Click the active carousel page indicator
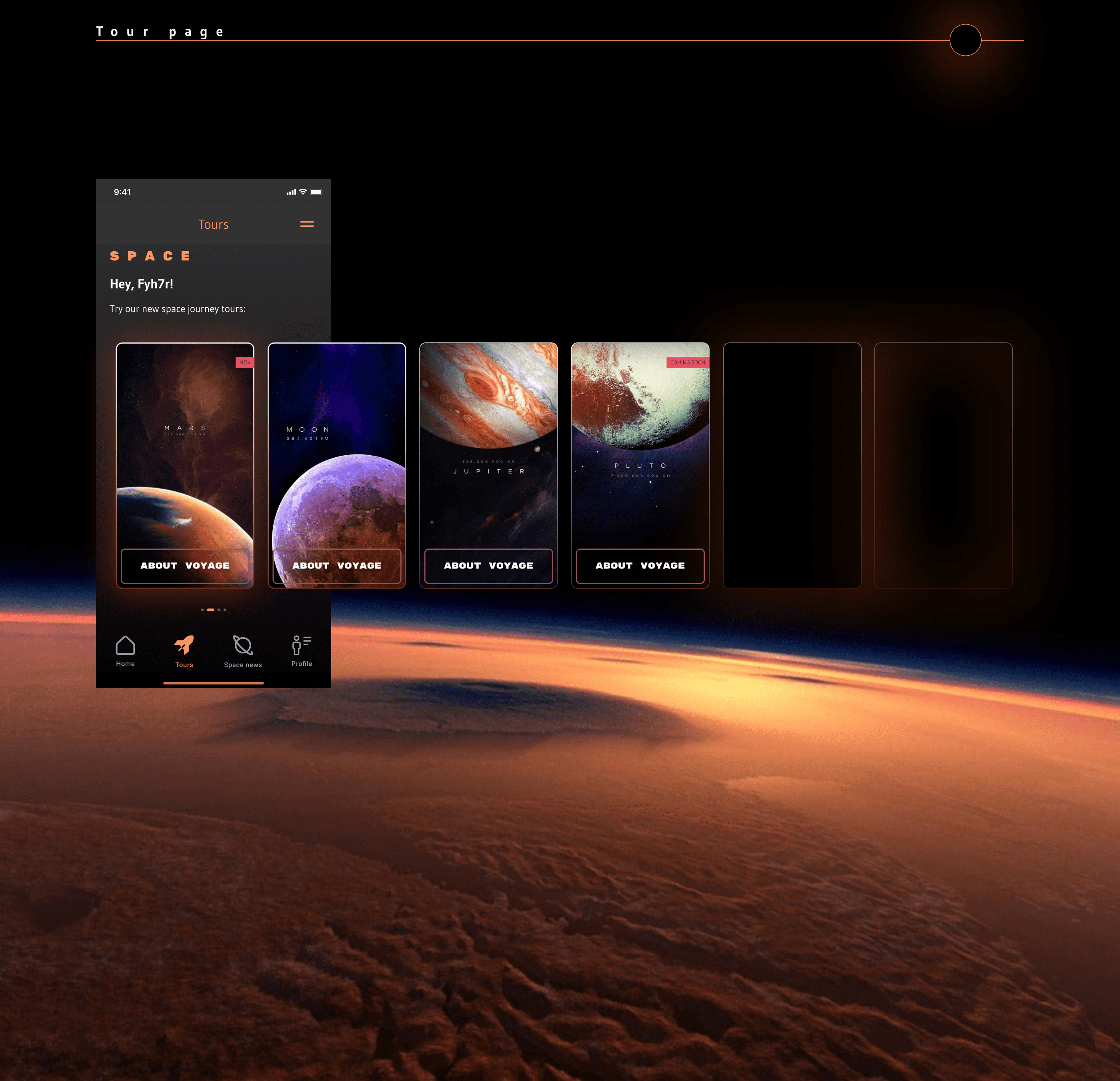 point(210,610)
